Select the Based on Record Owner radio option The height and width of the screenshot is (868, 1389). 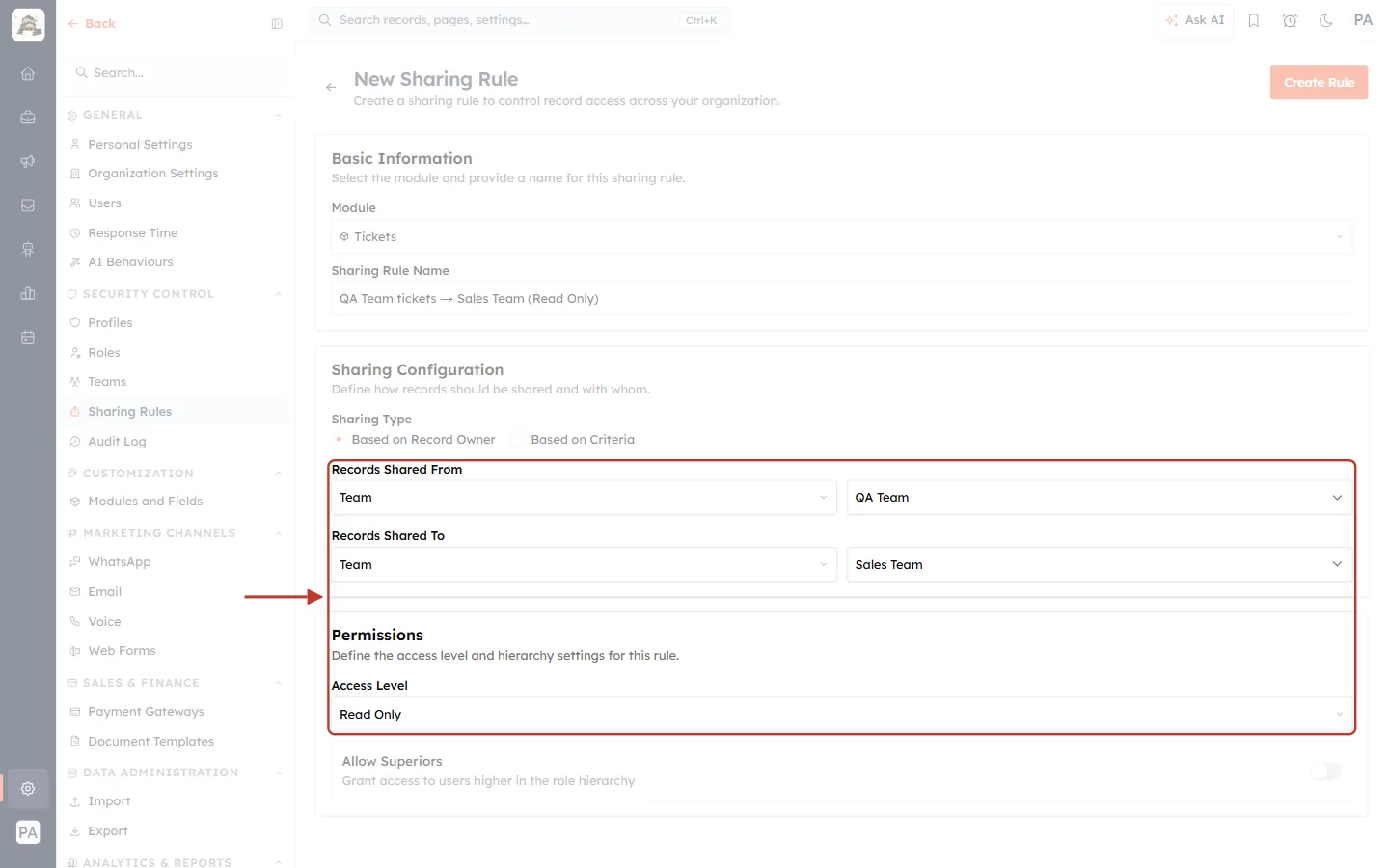(x=339, y=440)
